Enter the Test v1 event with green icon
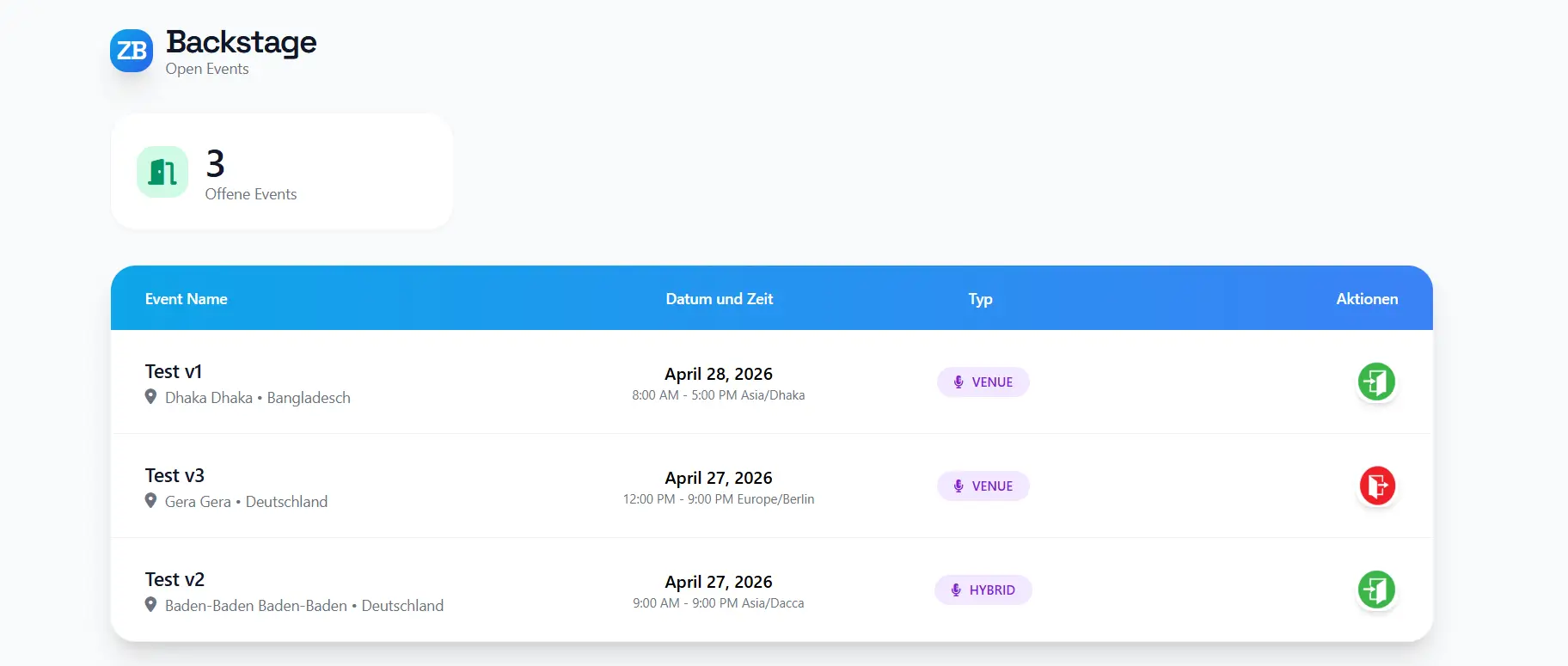Viewport: 1568px width, 666px height. pos(1376,382)
